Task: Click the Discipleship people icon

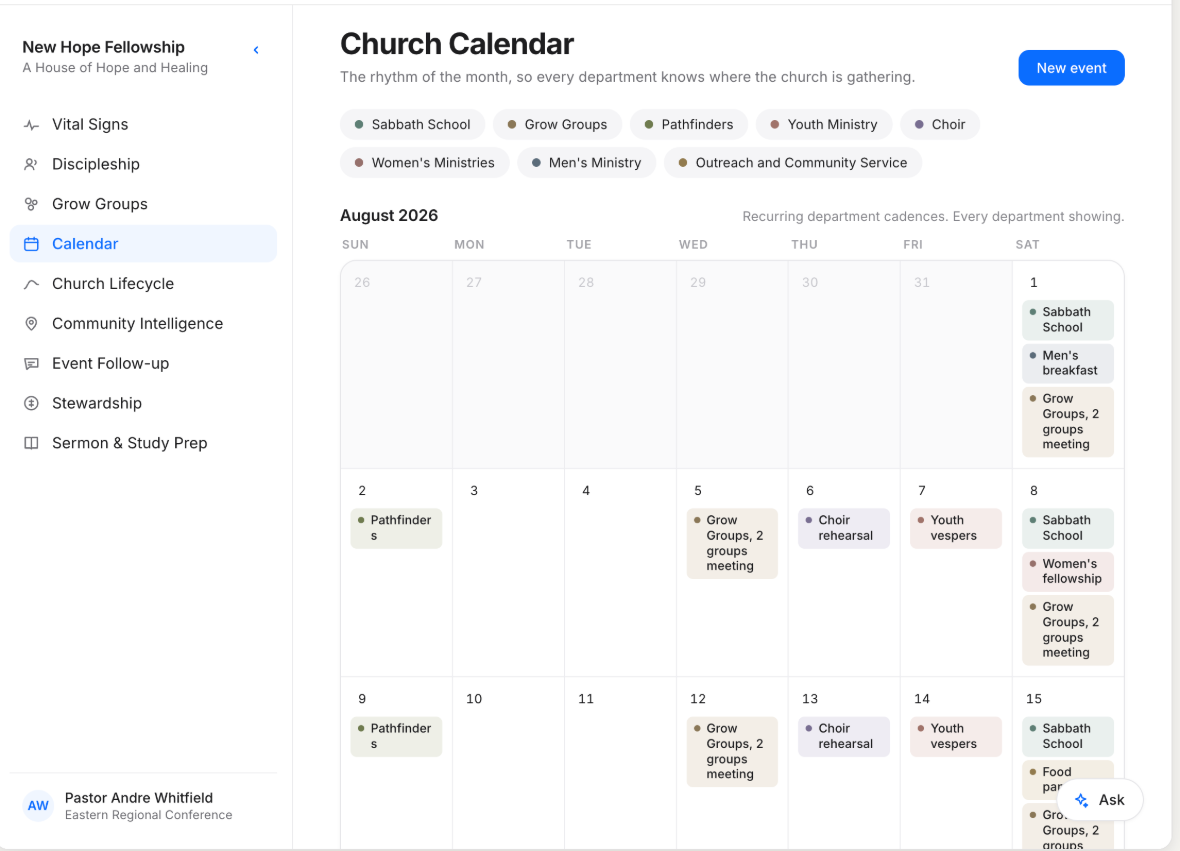Action: pyautogui.click(x=31, y=164)
